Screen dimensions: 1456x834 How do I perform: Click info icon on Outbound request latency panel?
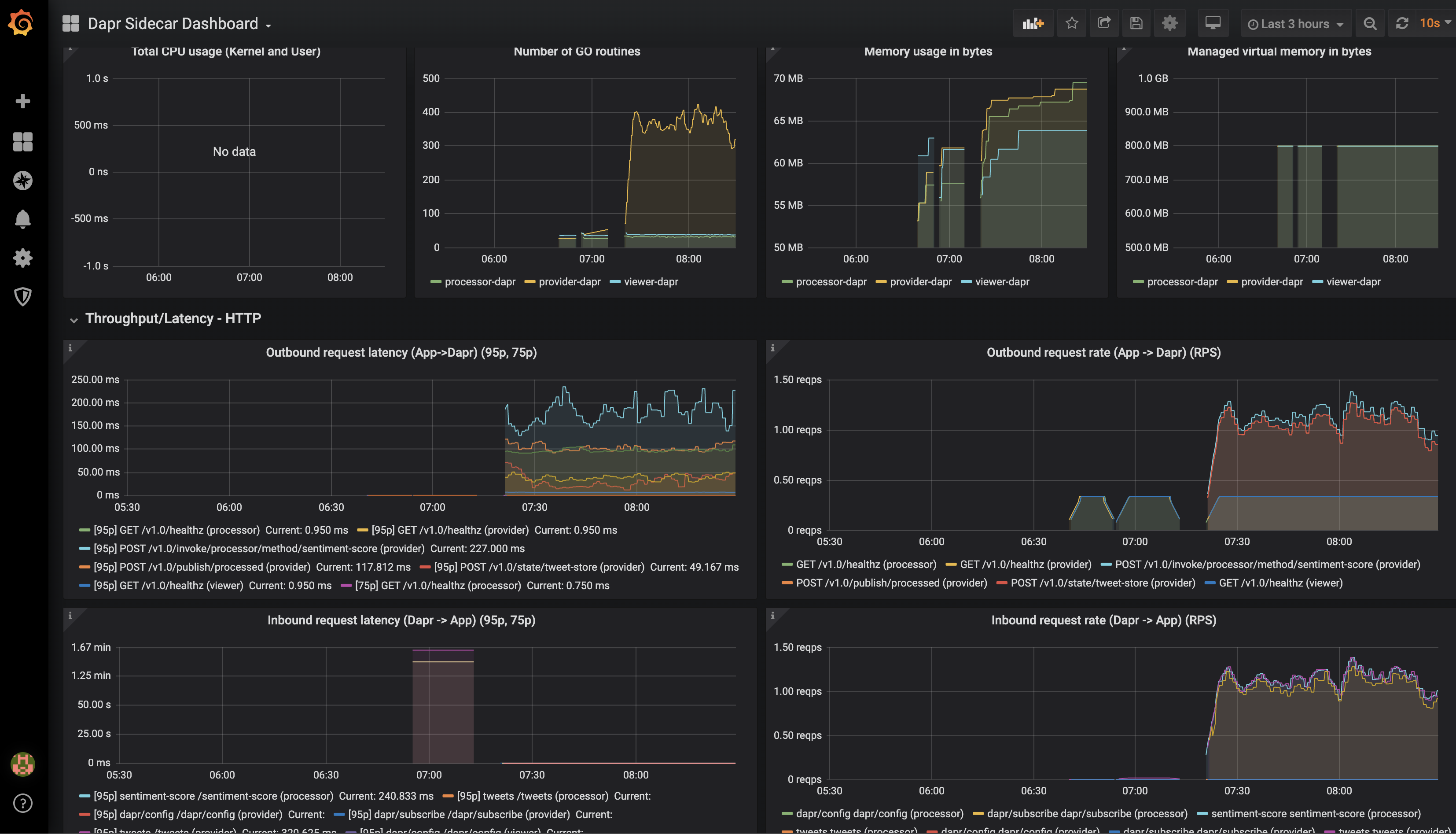pyautogui.click(x=70, y=348)
